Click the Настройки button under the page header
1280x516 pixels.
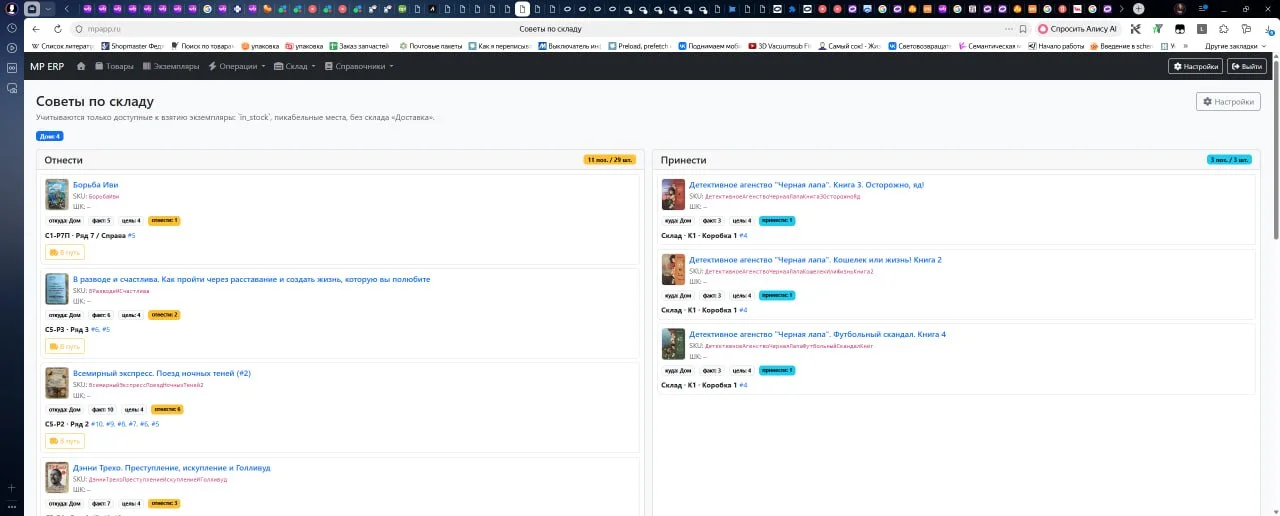[1228, 101]
